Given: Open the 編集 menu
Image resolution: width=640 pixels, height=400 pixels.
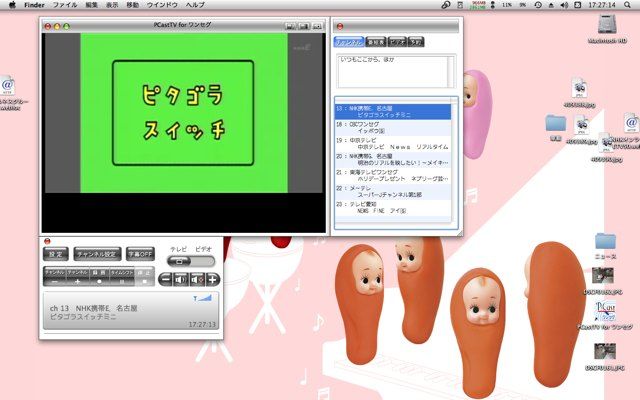Looking at the screenshot, I should (91, 5).
